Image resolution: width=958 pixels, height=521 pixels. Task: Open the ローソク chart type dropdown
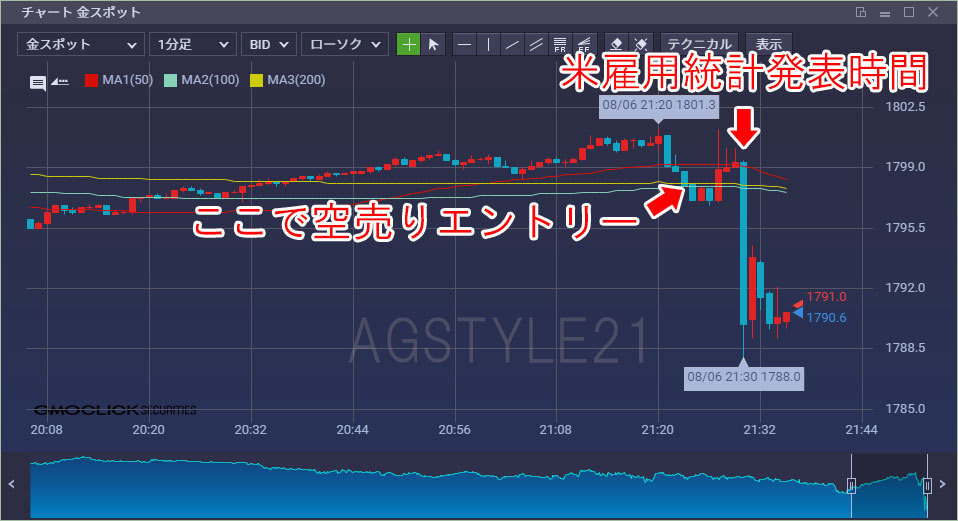345,44
